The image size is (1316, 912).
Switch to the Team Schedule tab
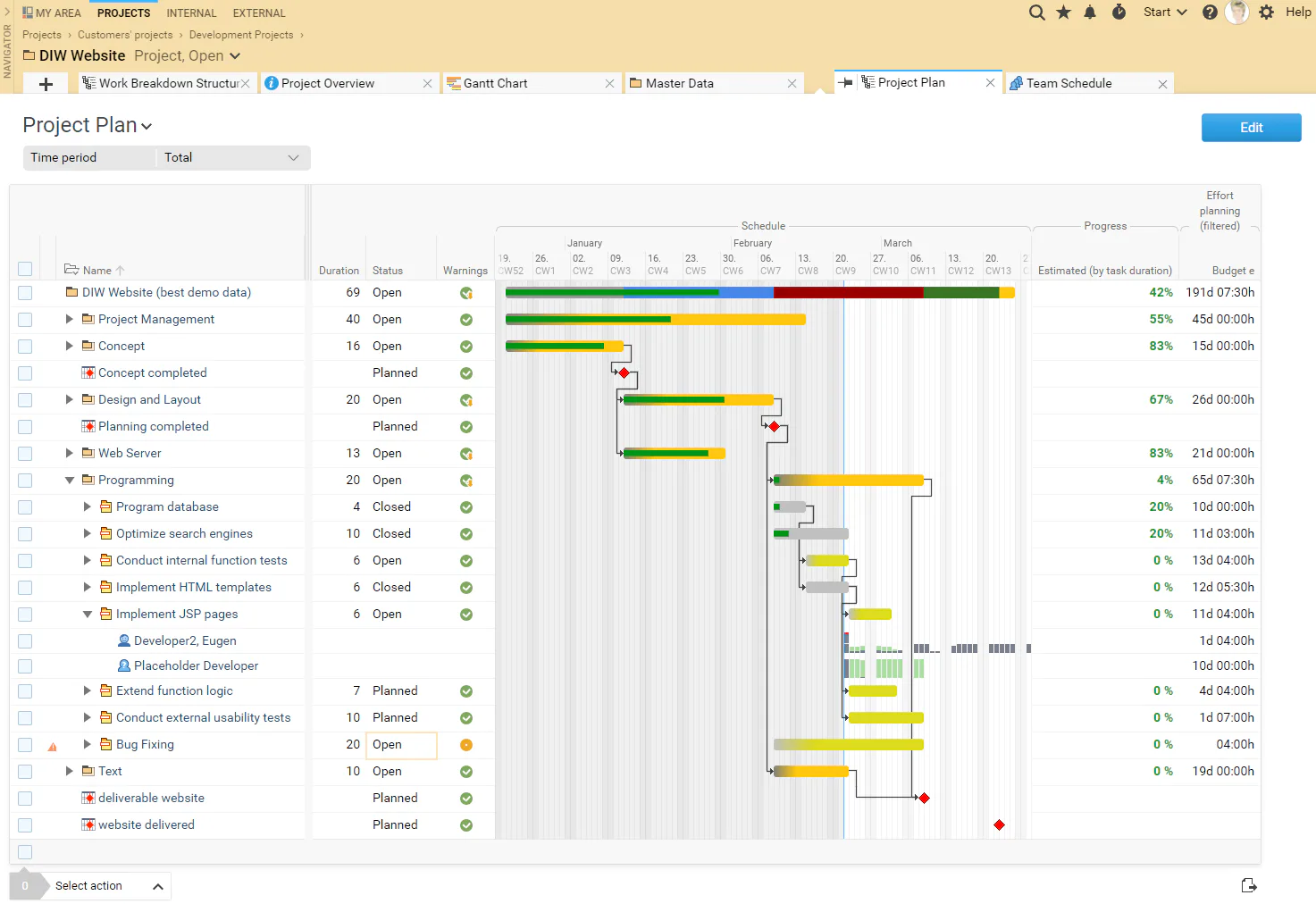(1087, 83)
